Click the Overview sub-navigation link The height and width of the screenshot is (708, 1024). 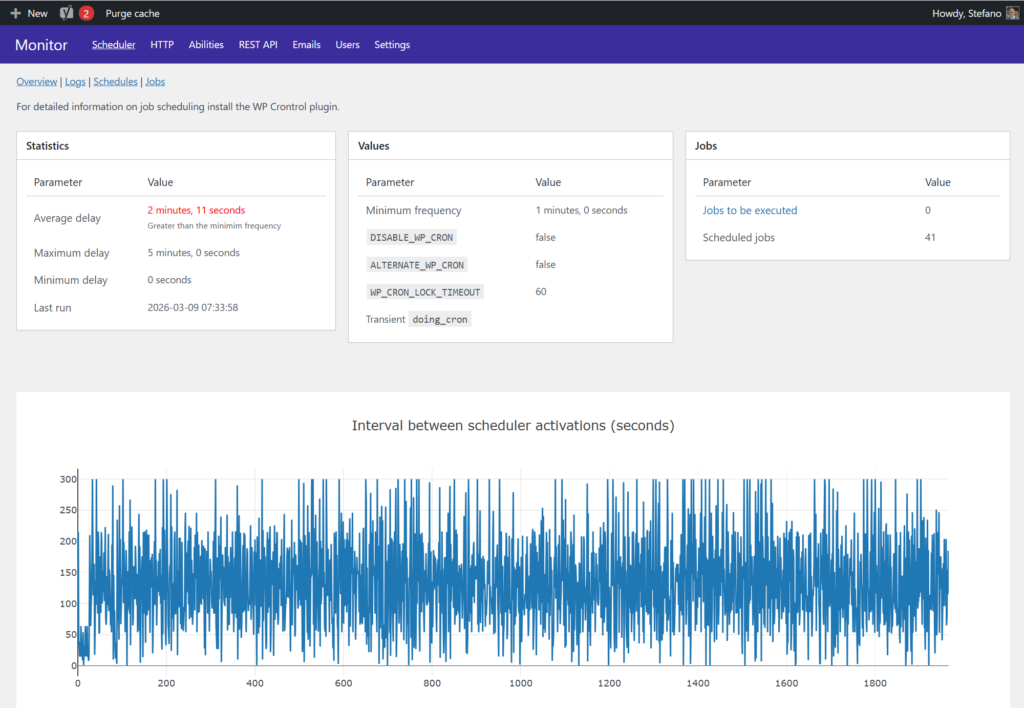37,82
